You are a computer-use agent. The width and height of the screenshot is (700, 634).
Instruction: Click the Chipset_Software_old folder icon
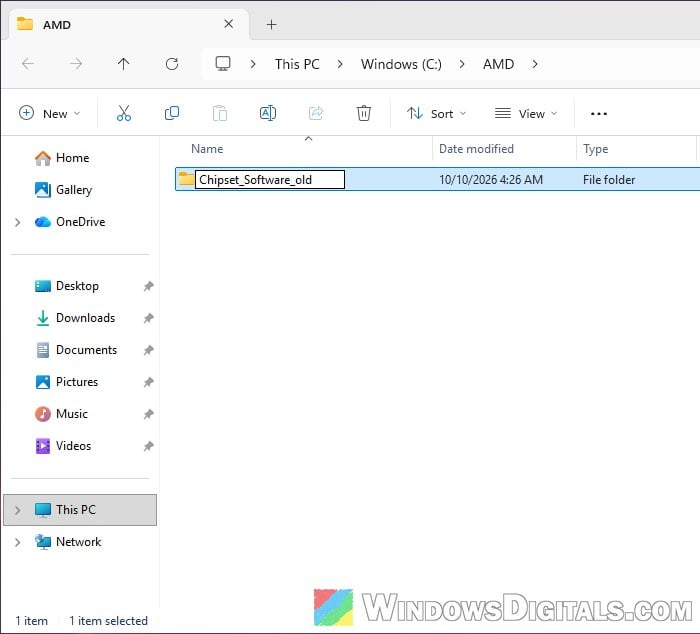tap(186, 179)
